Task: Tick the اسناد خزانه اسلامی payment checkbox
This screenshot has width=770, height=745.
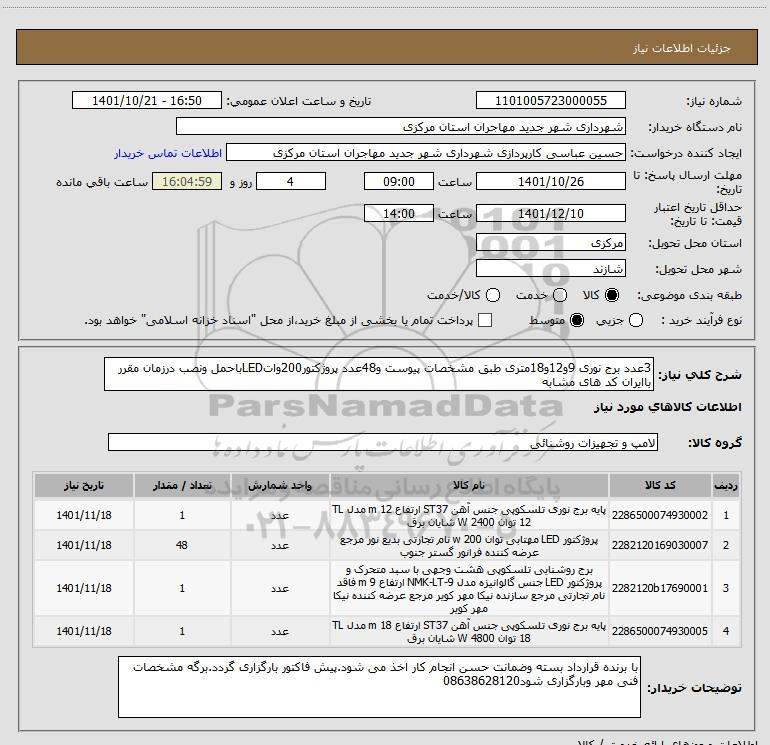Action: pyautogui.click(x=485, y=320)
